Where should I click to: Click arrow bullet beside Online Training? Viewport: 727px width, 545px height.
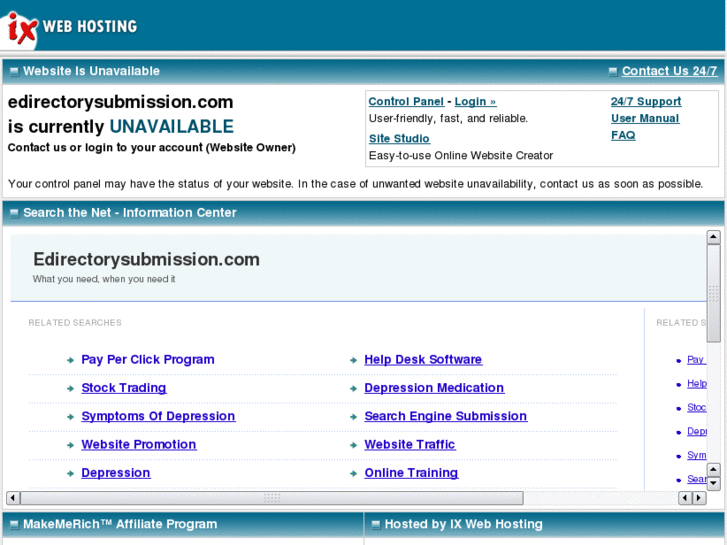coord(353,473)
